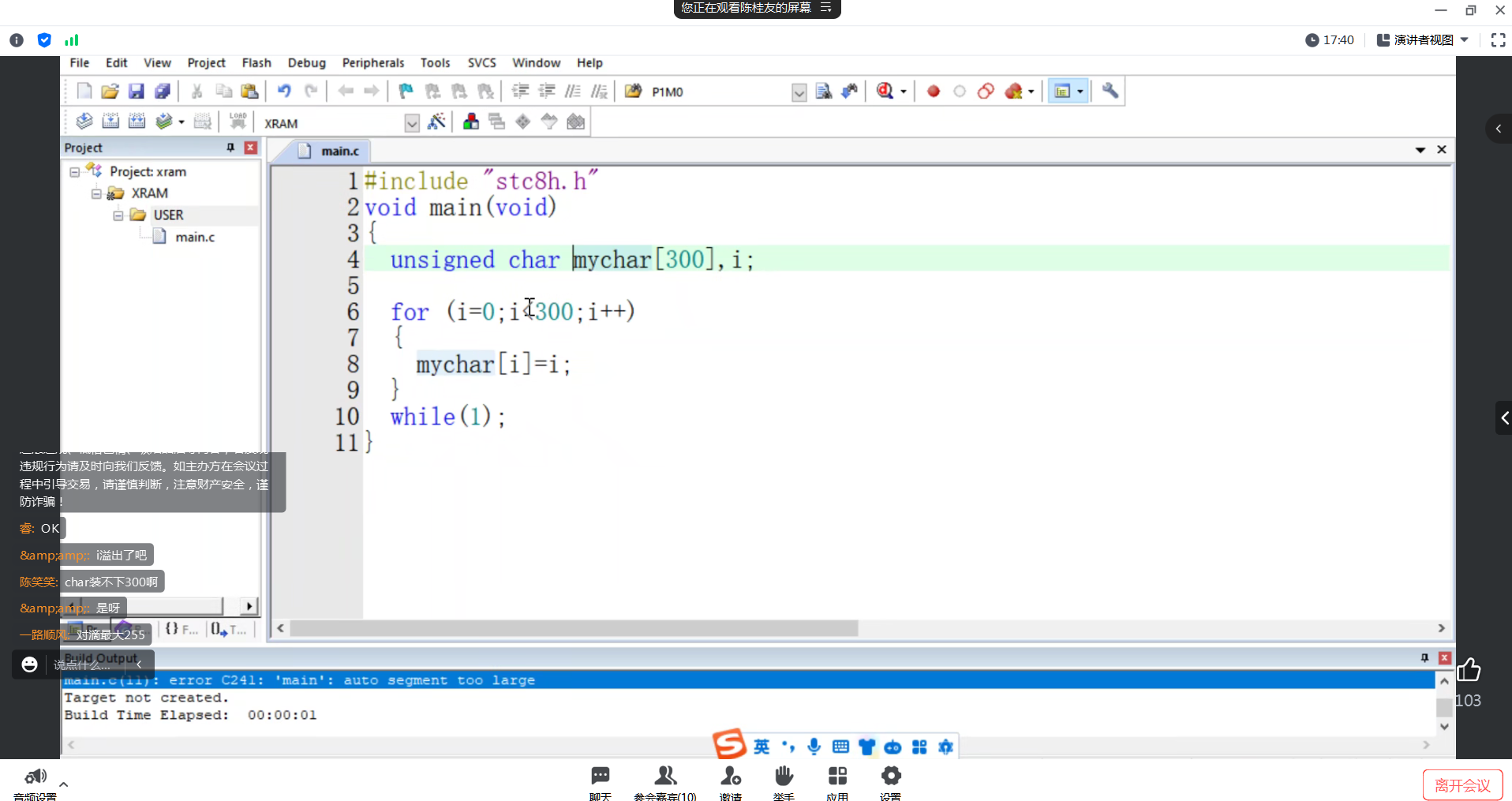The width and height of the screenshot is (1512, 801).
Task: Redo the last undone edit
Action: pyautogui.click(x=311, y=92)
